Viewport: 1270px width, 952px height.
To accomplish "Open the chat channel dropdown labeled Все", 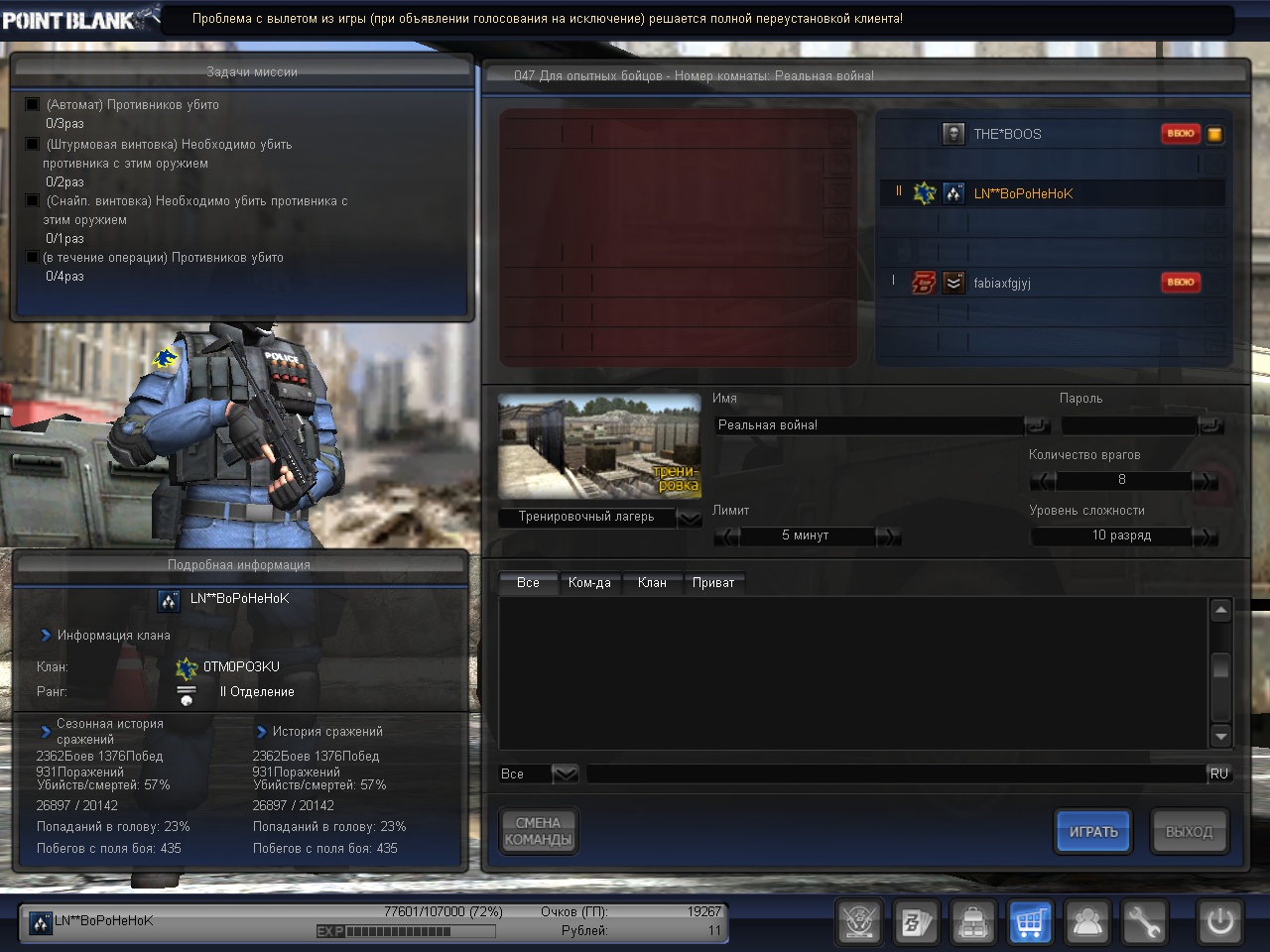I will point(565,773).
